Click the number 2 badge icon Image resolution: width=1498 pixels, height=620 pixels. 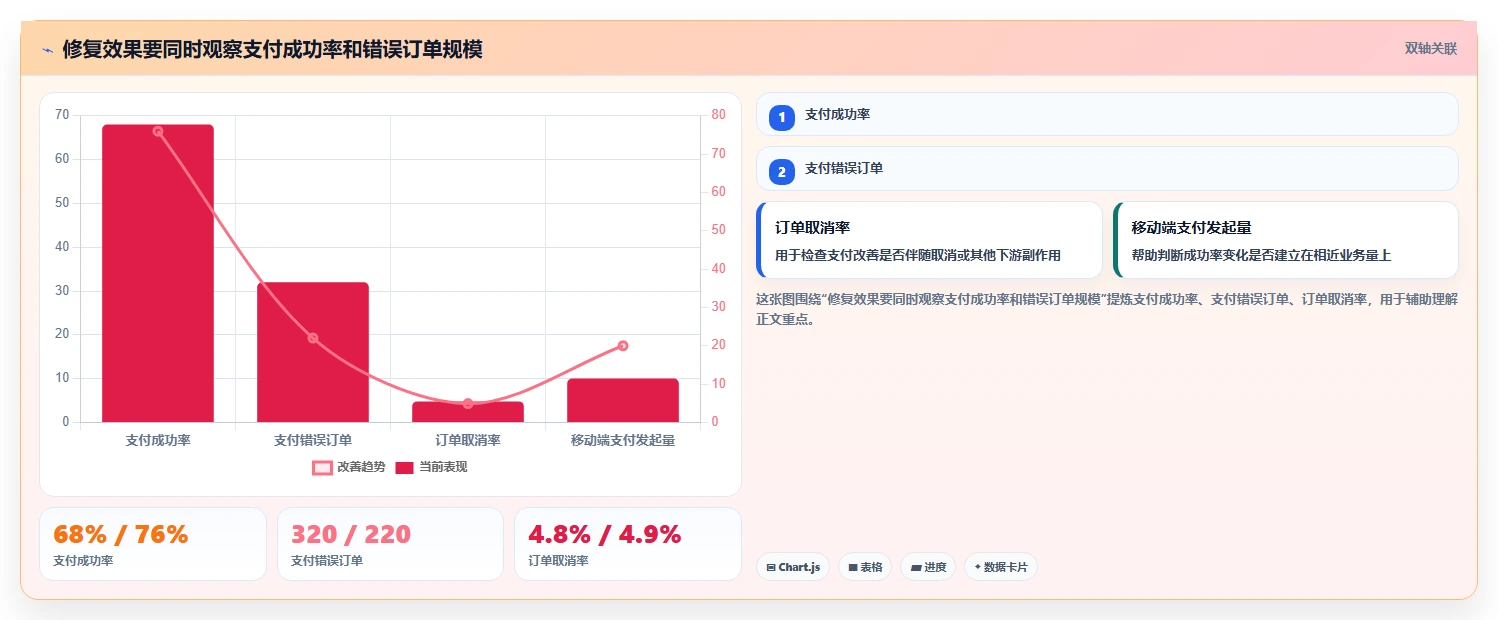782,172
